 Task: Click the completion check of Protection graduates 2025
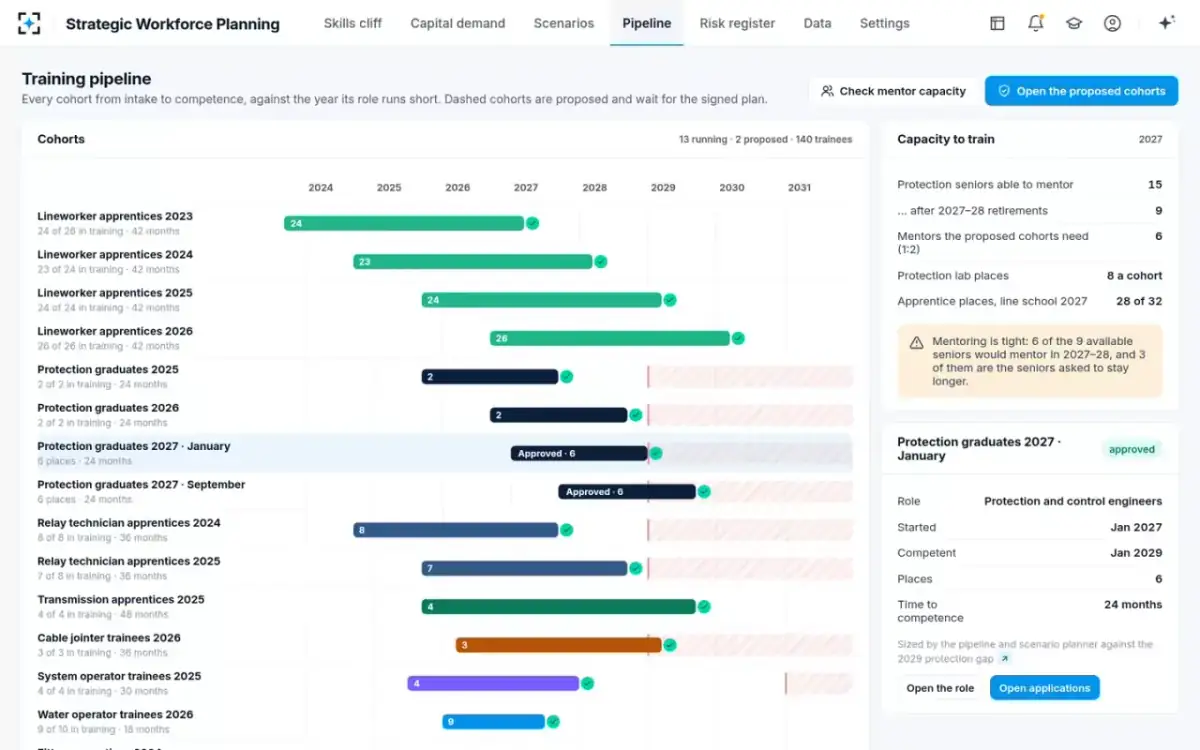click(x=567, y=377)
